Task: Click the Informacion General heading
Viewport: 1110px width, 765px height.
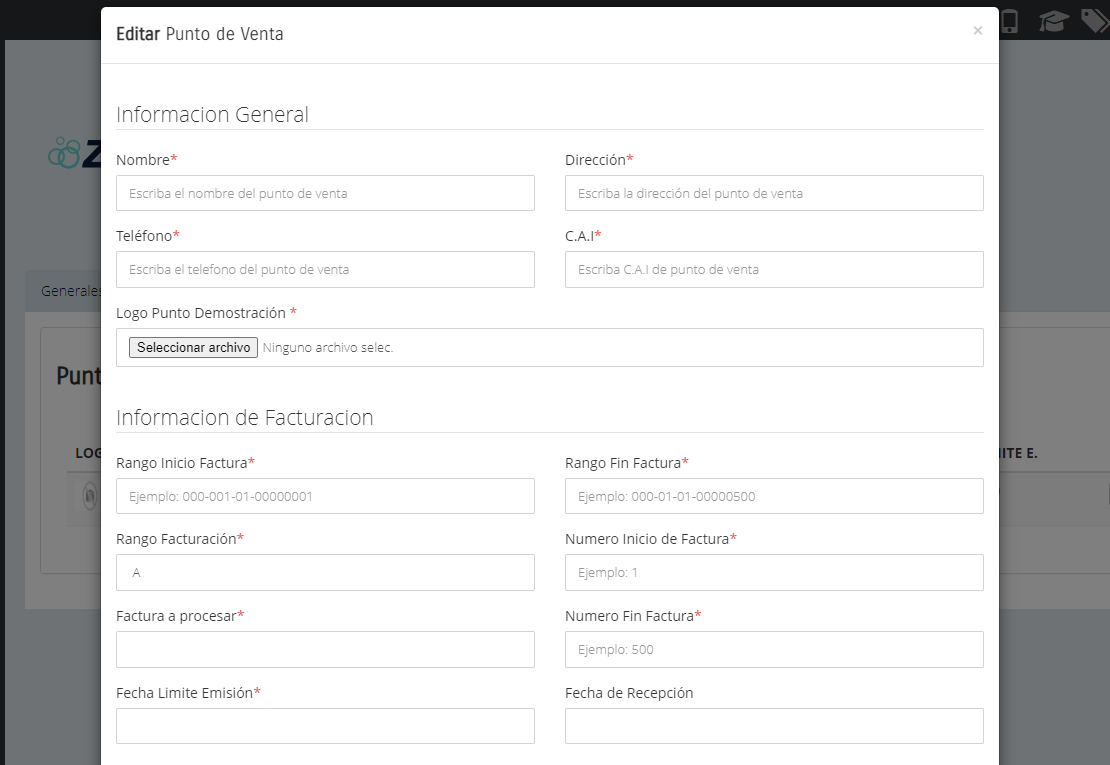Action: [212, 115]
